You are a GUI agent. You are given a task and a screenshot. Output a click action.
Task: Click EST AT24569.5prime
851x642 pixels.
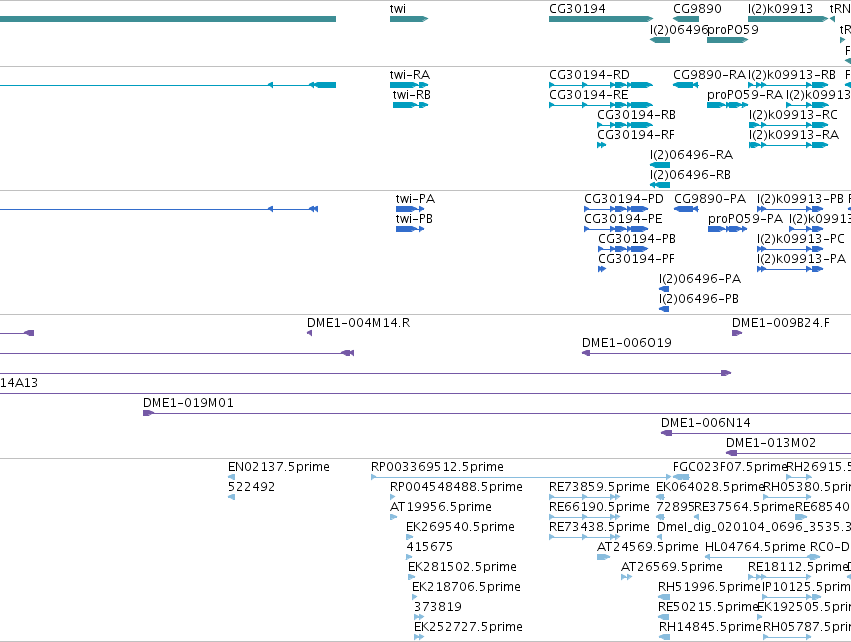[x=604, y=557]
